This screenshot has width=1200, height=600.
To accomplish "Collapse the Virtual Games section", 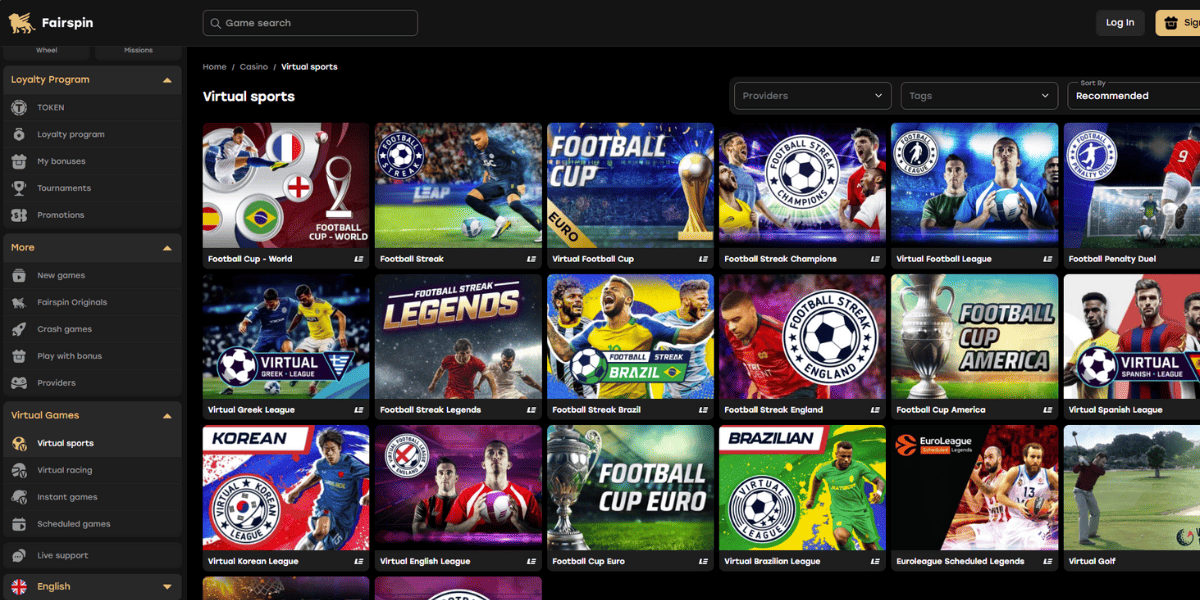I will pyautogui.click(x=167, y=416).
